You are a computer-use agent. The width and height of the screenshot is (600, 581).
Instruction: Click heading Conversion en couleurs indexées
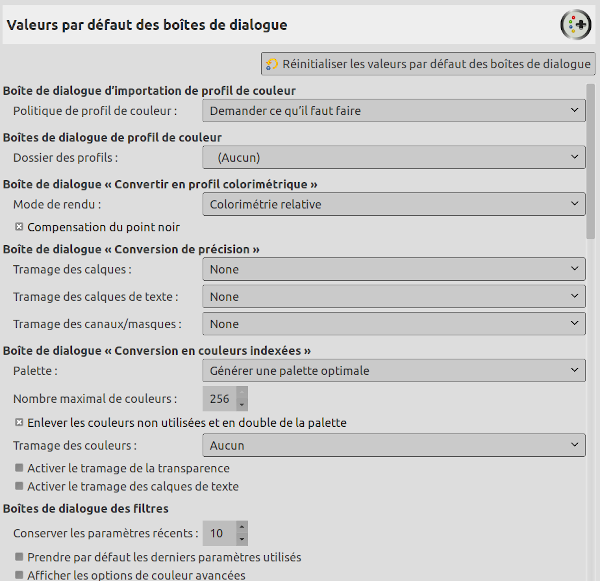[157, 351]
